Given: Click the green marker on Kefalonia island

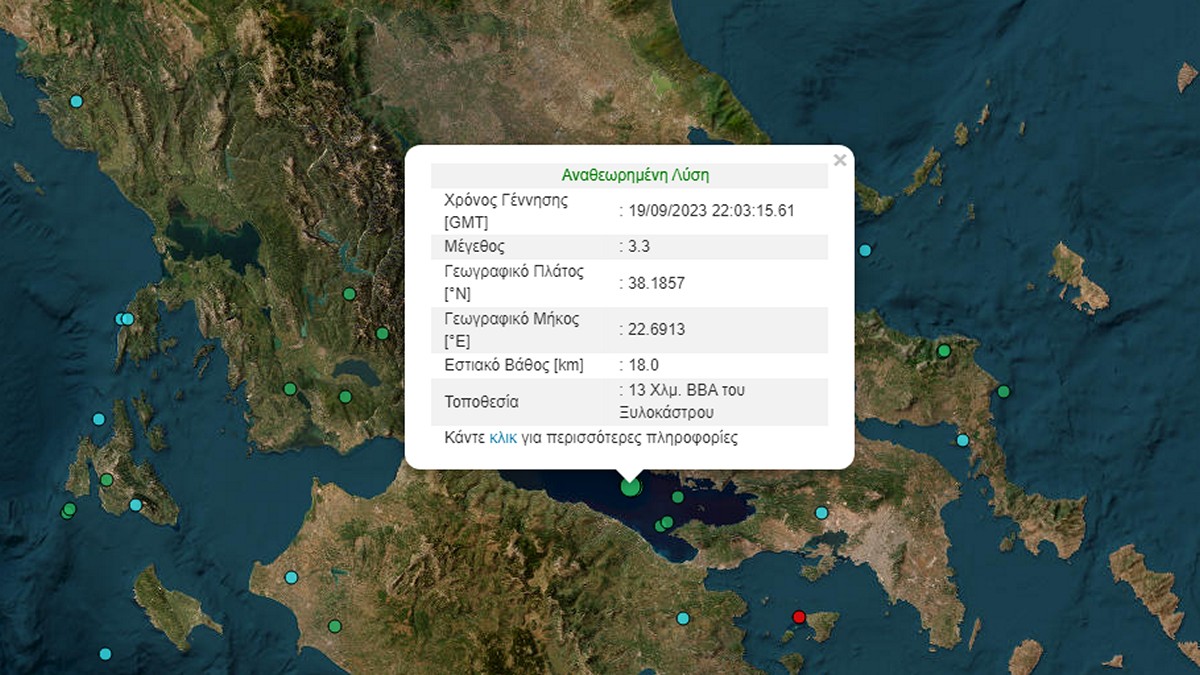Looking at the screenshot, I should pos(106,480).
